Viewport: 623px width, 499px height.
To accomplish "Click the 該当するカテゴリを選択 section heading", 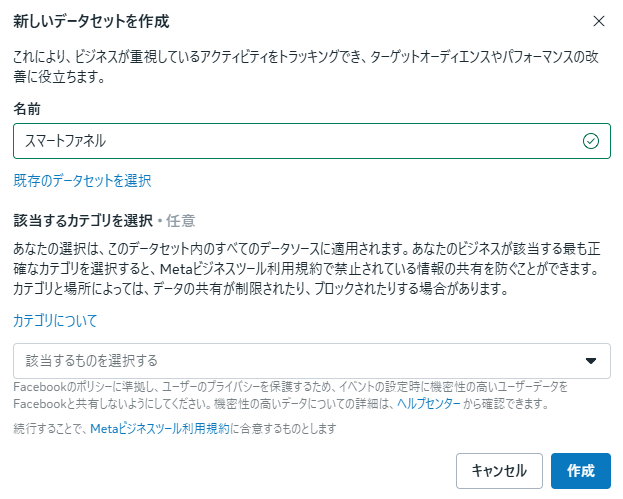I will point(82,221).
